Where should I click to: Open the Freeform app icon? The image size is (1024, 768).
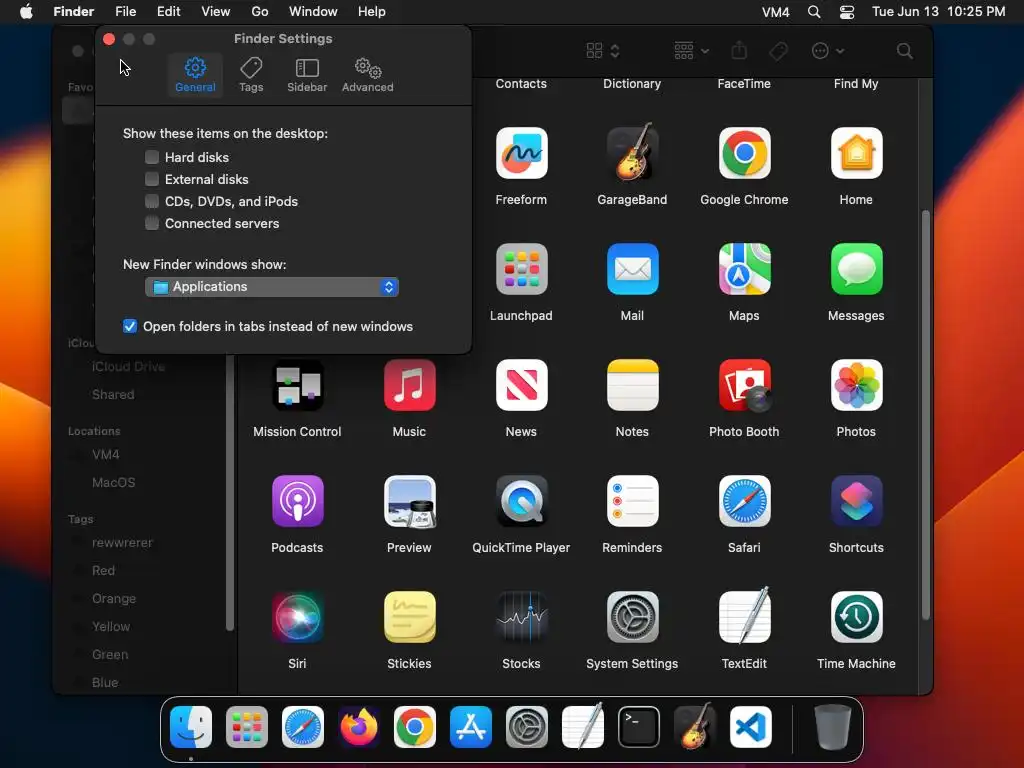[521, 153]
